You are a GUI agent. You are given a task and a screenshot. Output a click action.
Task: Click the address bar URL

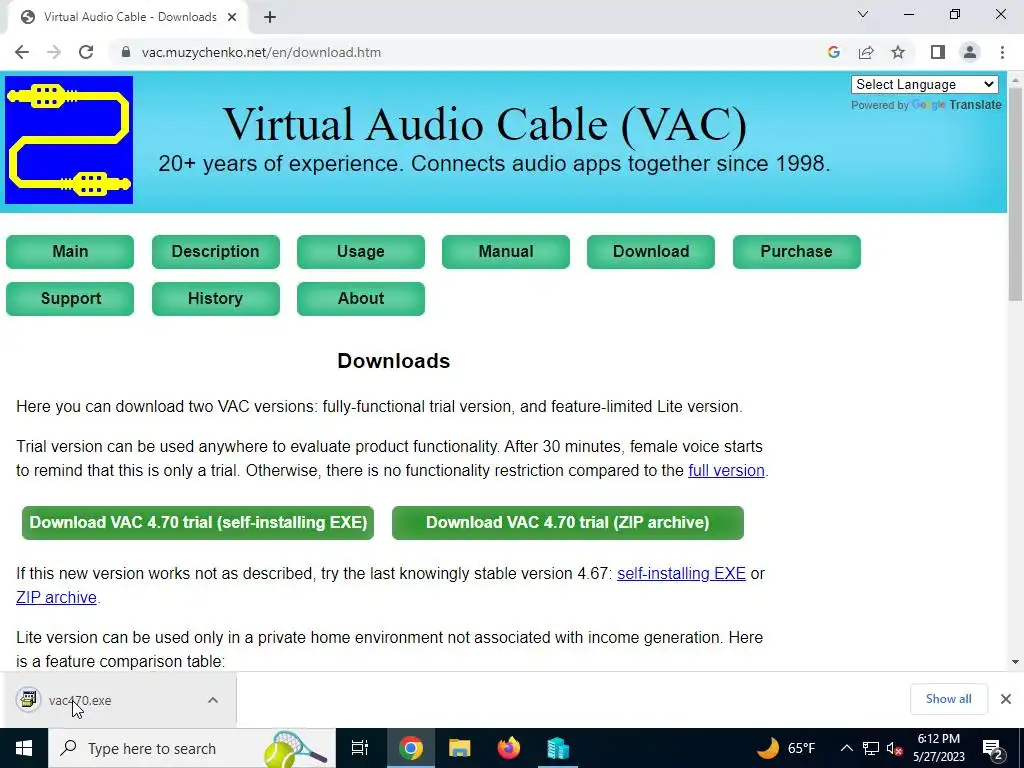[x=261, y=52]
